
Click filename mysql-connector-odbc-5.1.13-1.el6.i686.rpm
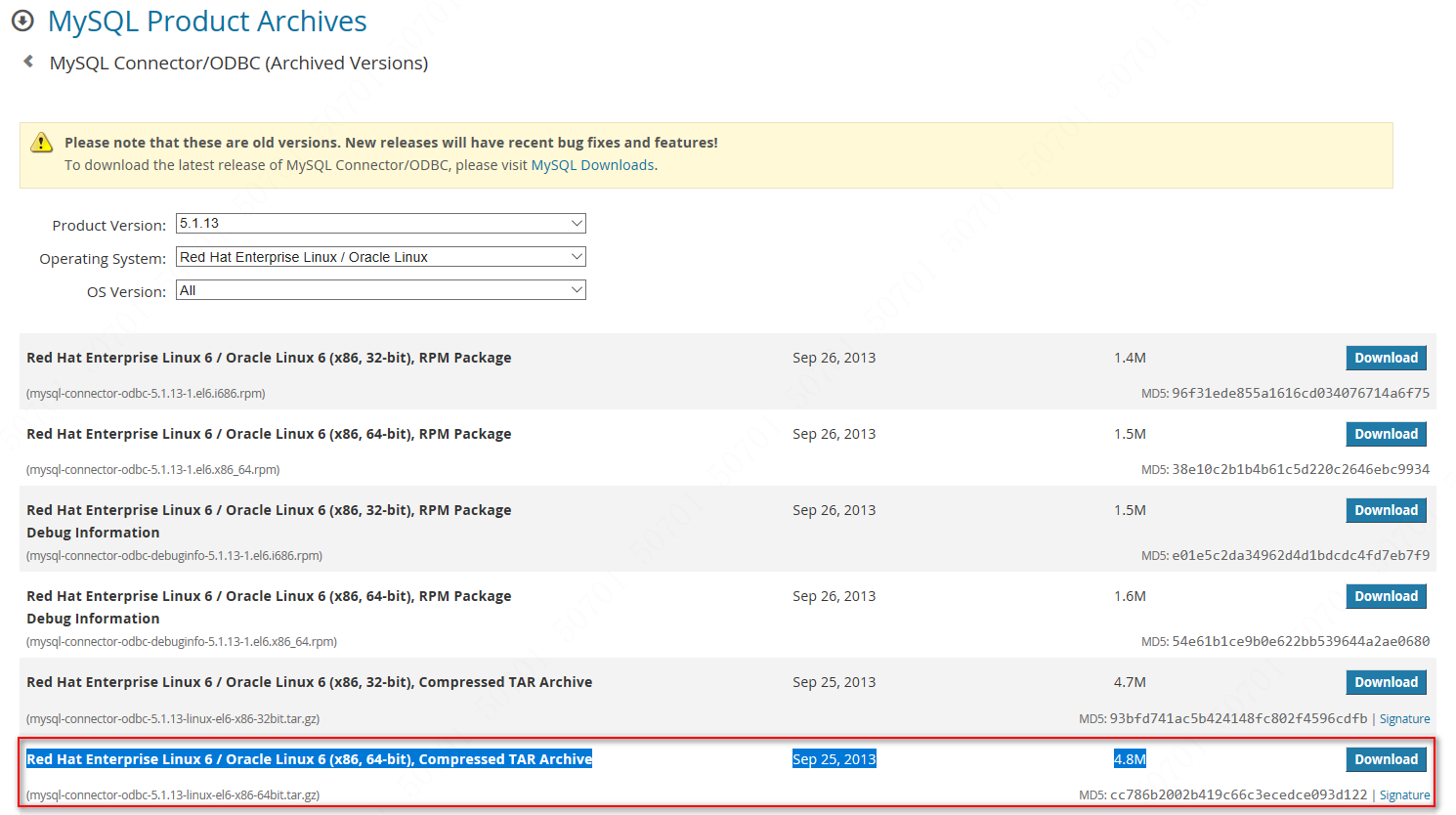tap(146, 394)
